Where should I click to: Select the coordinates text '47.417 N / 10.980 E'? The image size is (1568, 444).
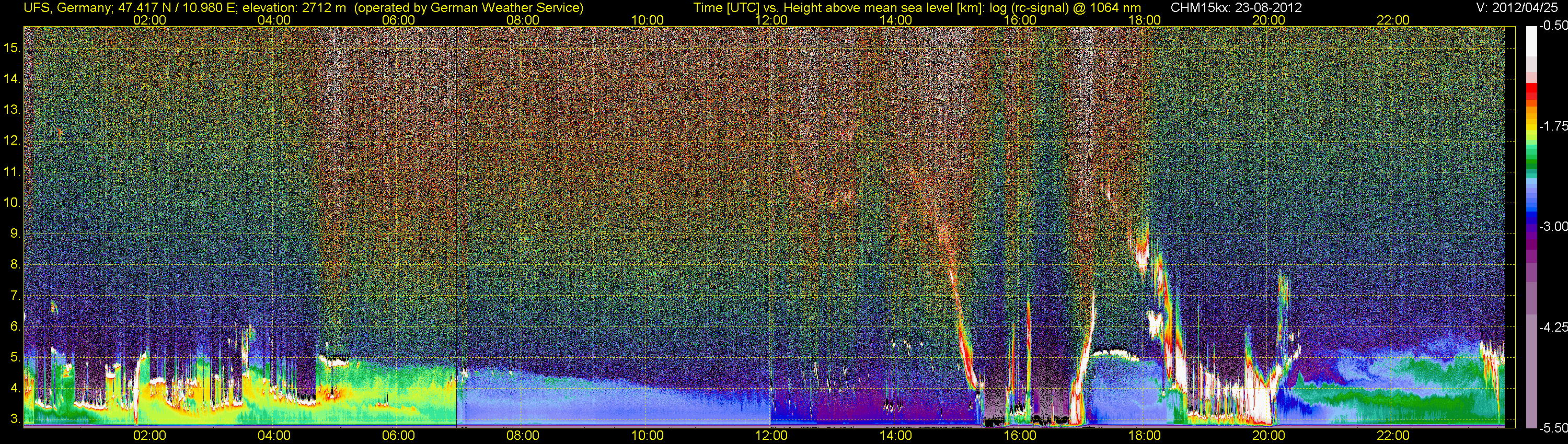pyautogui.click(x=177, y=7)
